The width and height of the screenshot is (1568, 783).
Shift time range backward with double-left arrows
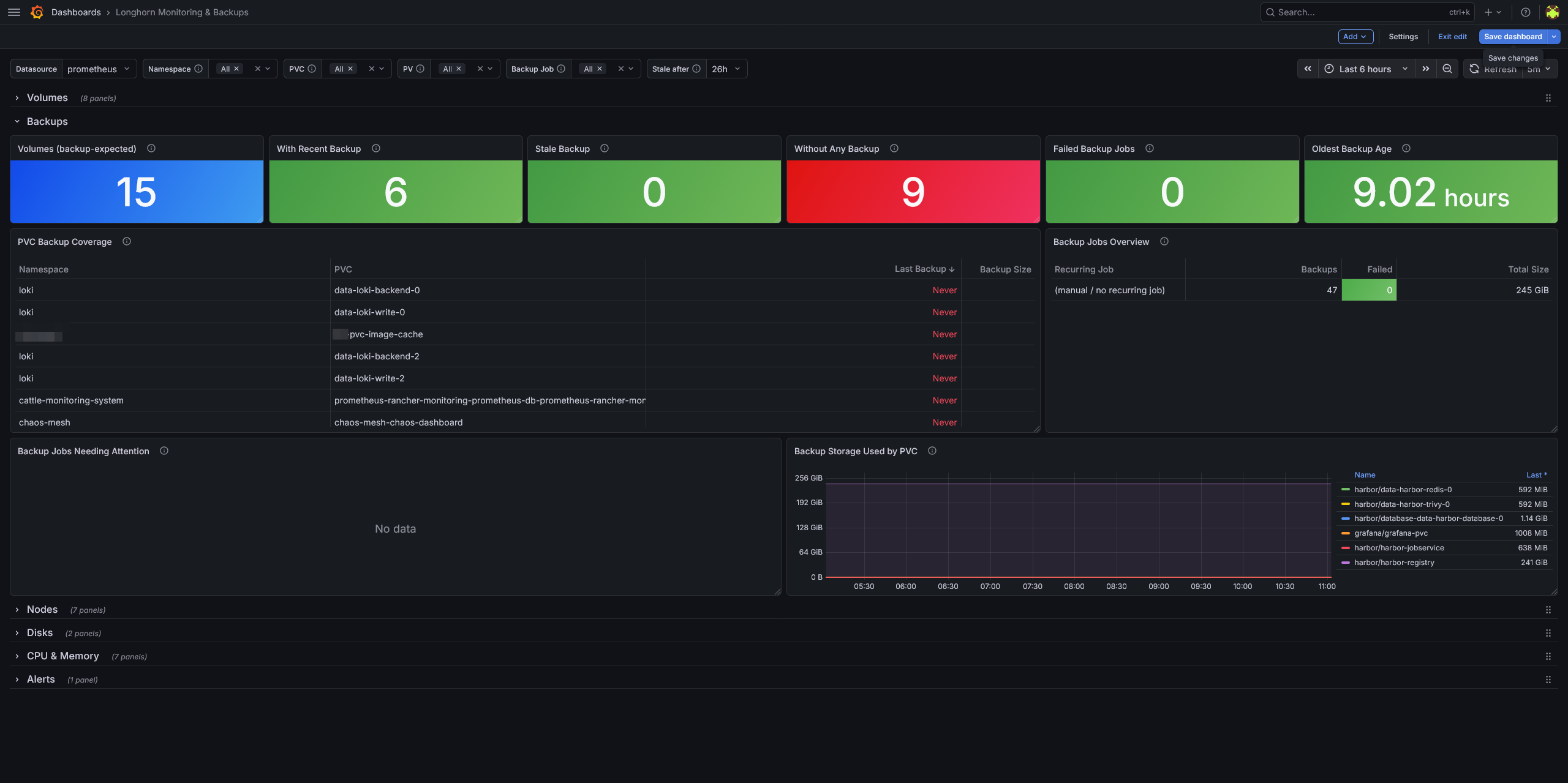click(x=1308, y=69)
